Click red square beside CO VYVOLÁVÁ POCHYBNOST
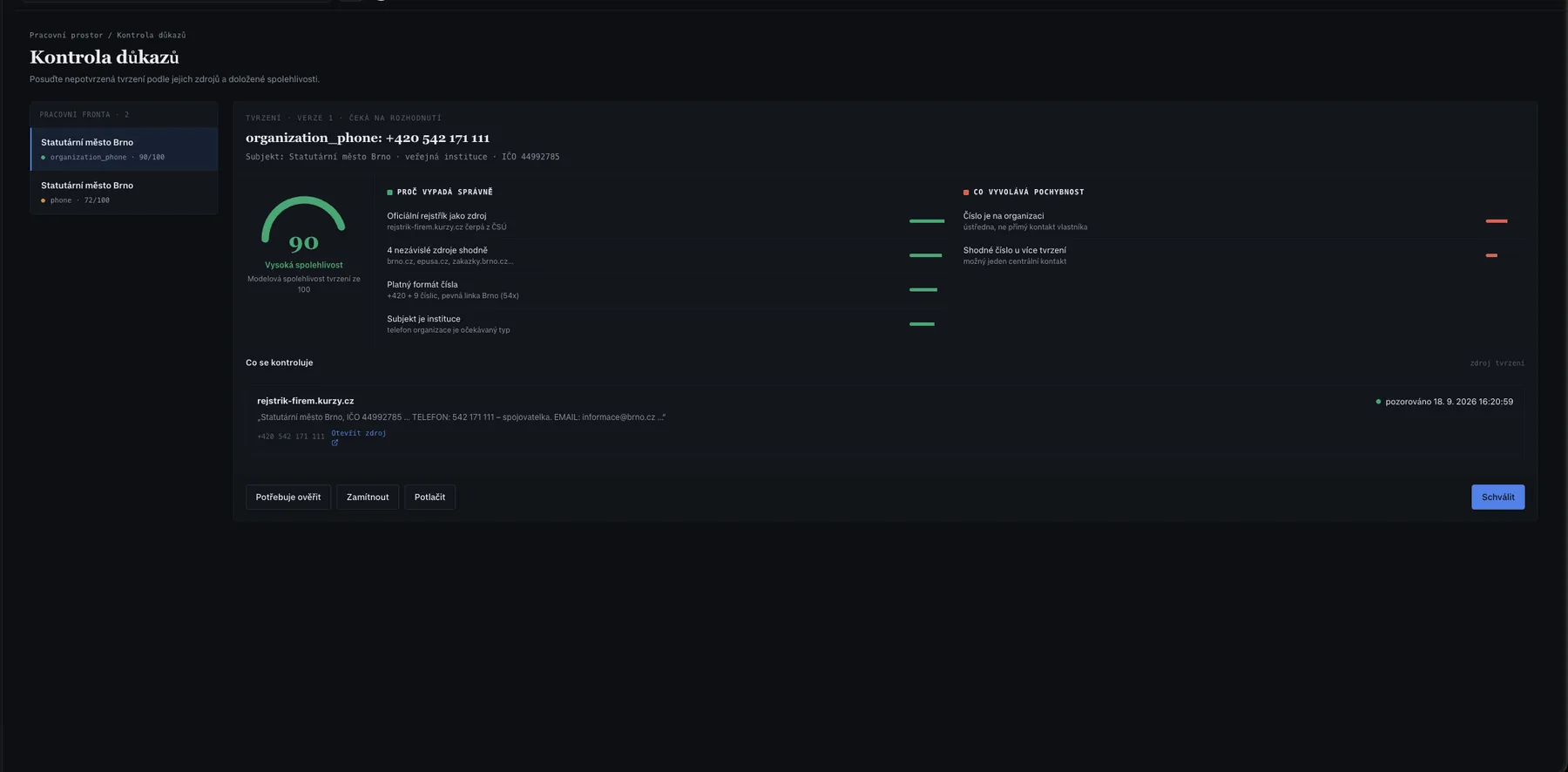The height and width of the screenshot is (772, 1568). pyautogui.click(x=966, y=193)
